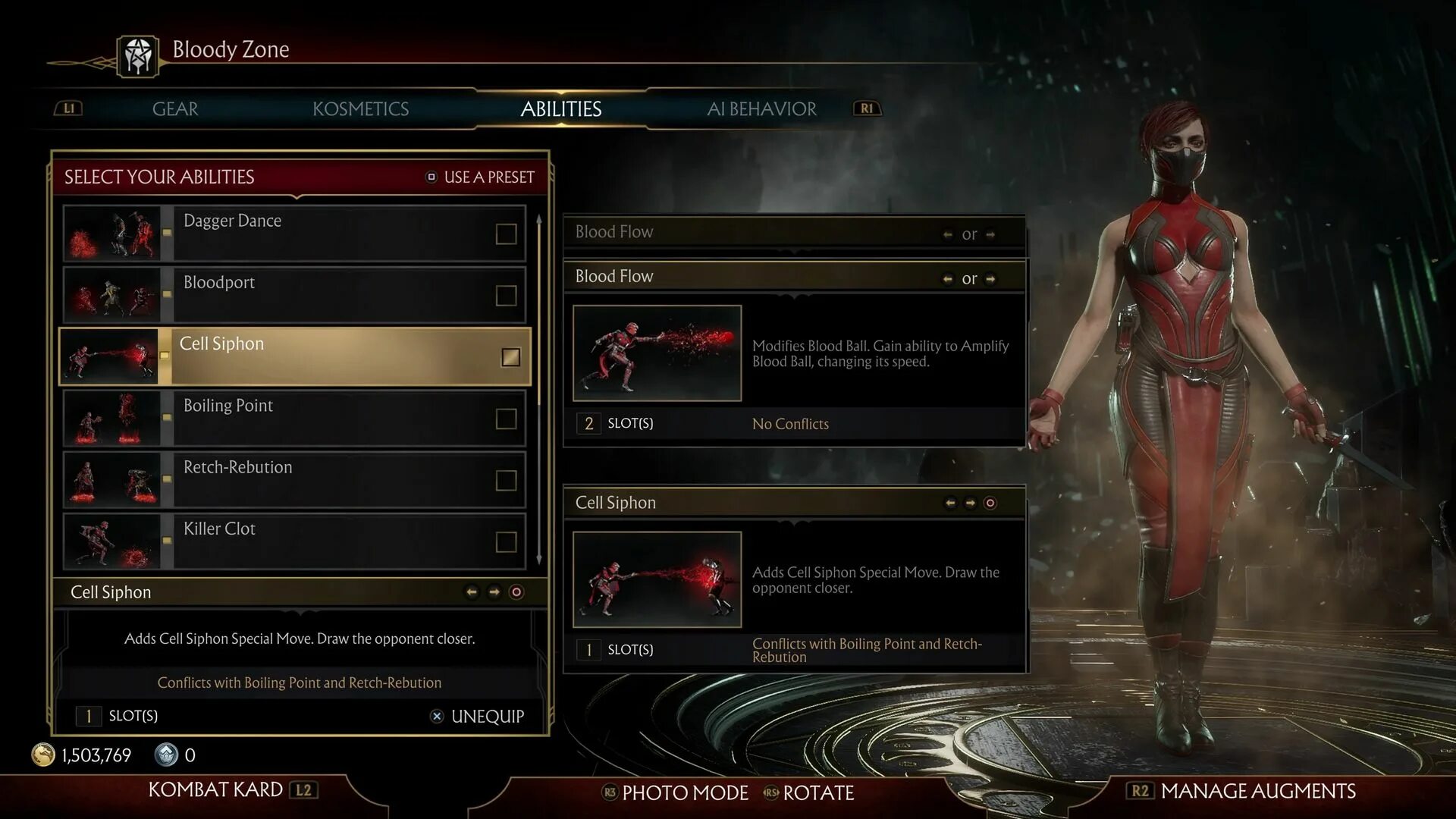Viewport: 1456px width, 819px height.
Task: Click the gold koin currency icon
Action: pyautogui.click(x=43, y=755)
